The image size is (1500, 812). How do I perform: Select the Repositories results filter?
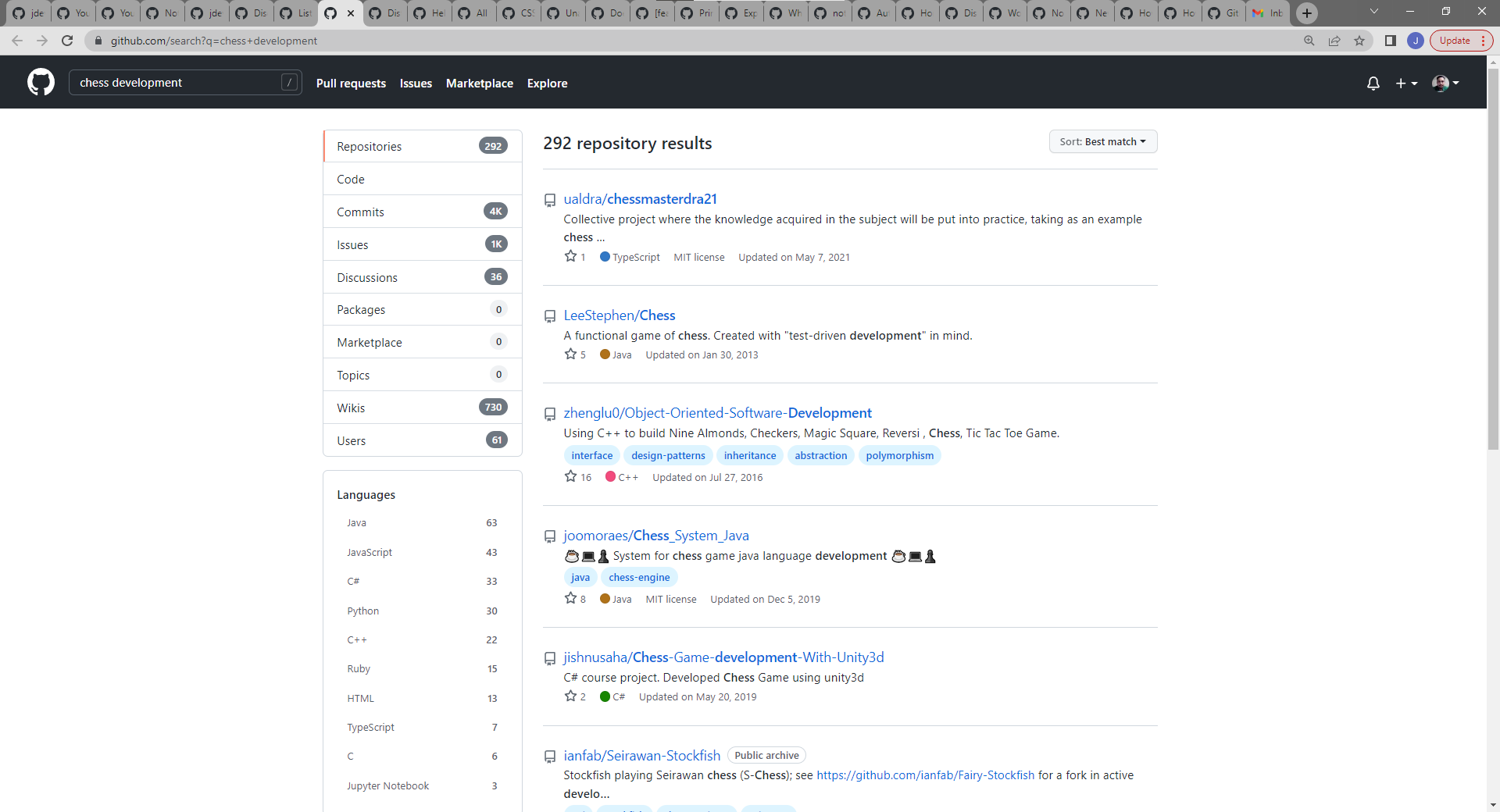(x=422, y=146)
